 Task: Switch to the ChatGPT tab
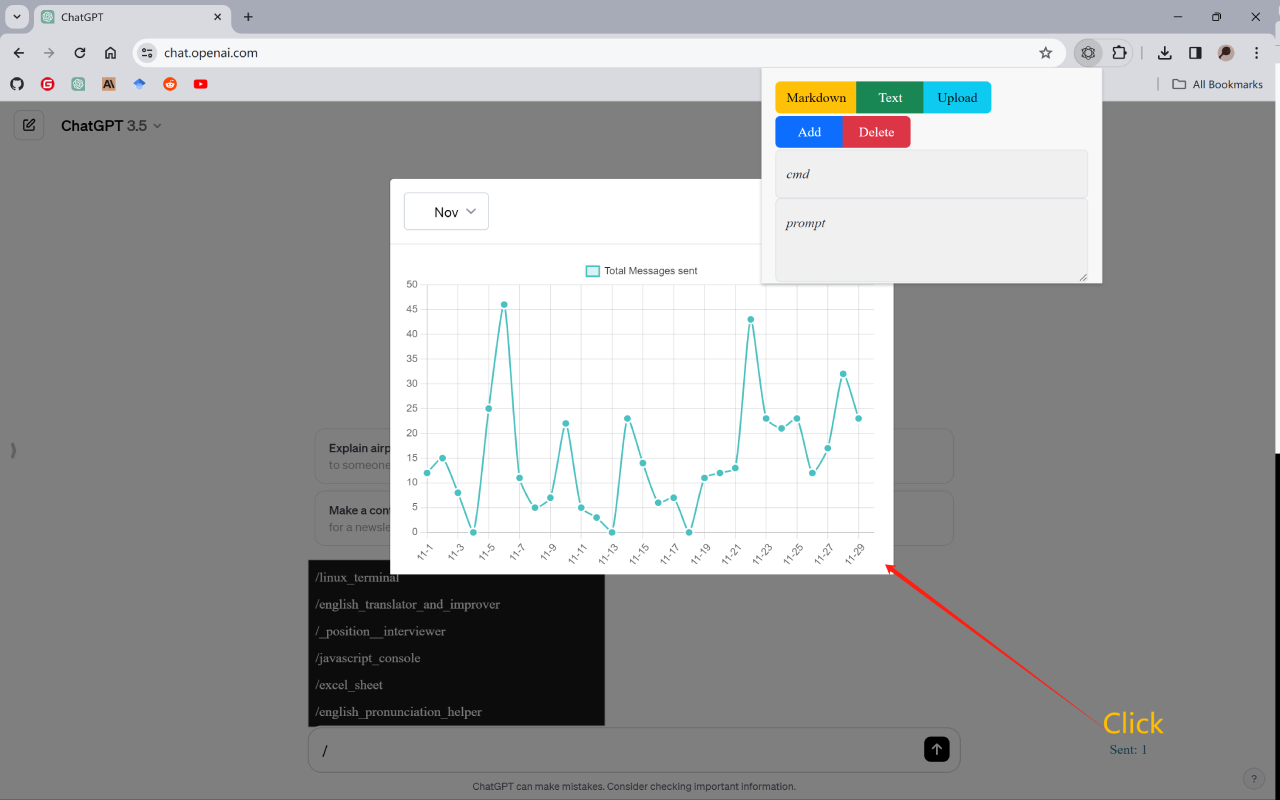tap(131, 17)
